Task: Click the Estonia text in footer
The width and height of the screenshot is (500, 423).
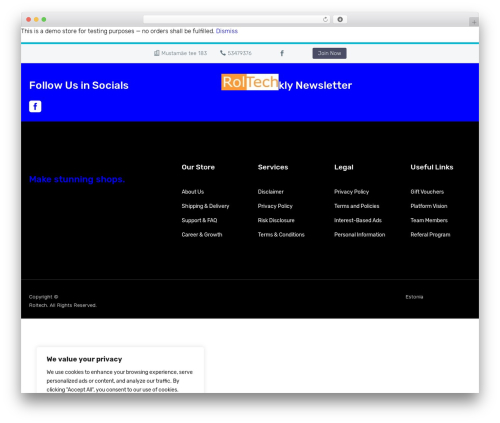Action: 414,297
